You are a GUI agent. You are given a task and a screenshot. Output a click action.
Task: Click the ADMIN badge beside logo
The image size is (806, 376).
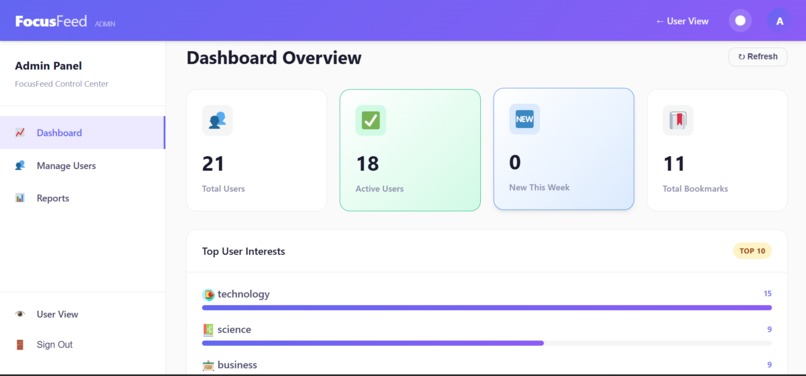tap(105, 24)
